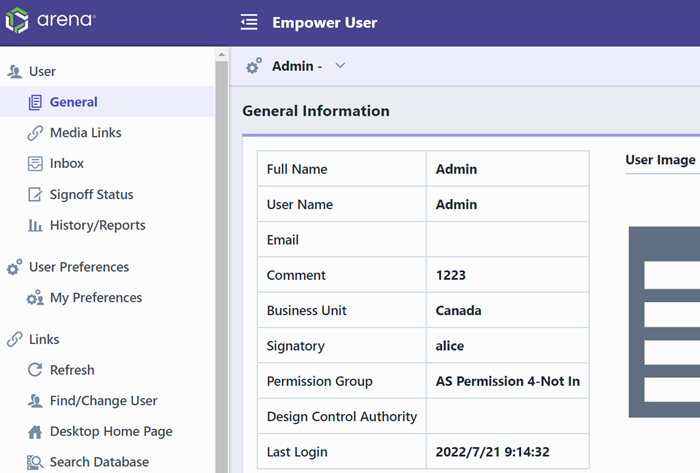
Task: Click gears icon beside Admin header
Action: pos(254,66)
